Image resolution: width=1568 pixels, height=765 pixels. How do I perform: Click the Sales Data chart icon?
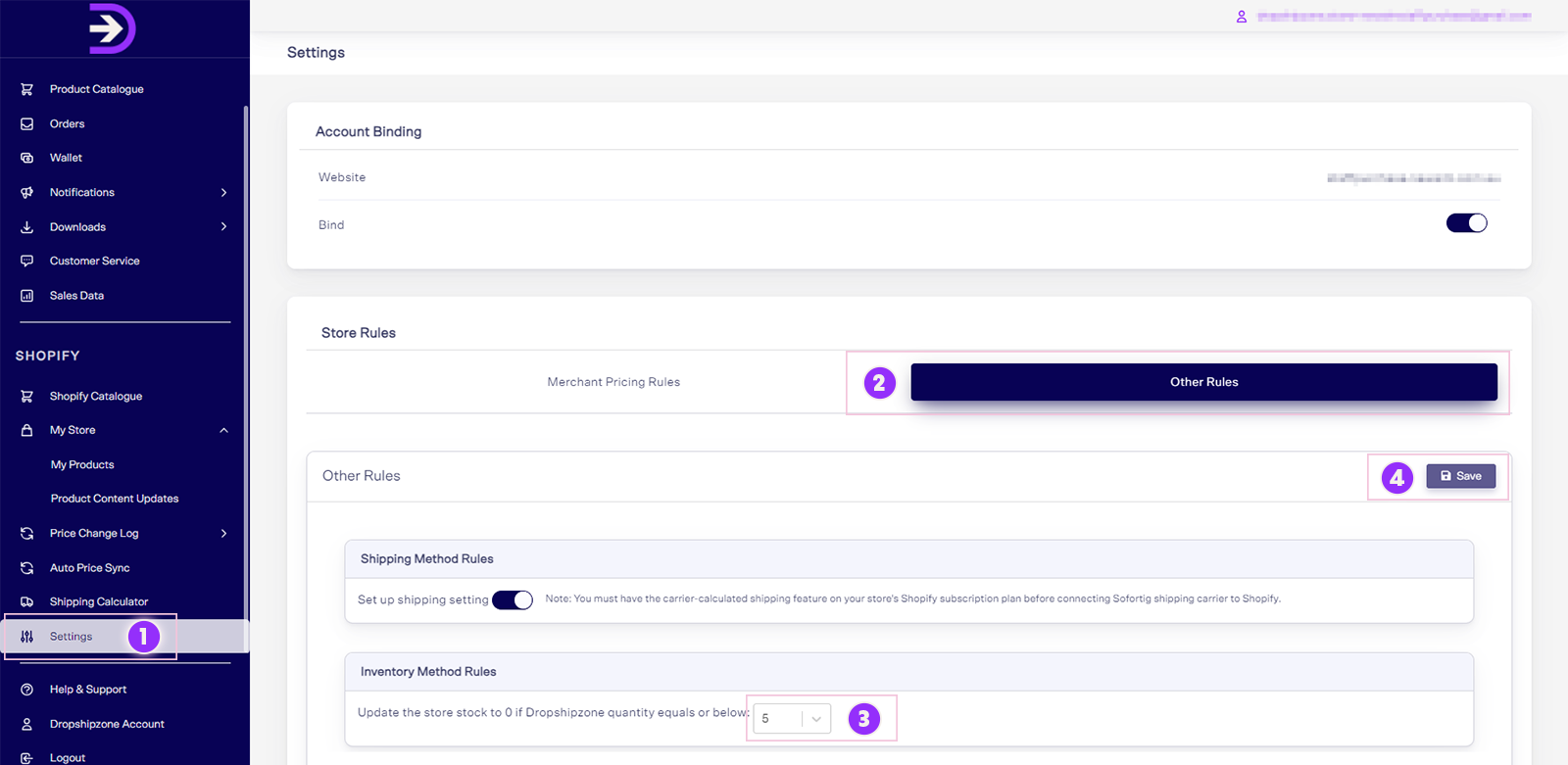coord(27,296)
